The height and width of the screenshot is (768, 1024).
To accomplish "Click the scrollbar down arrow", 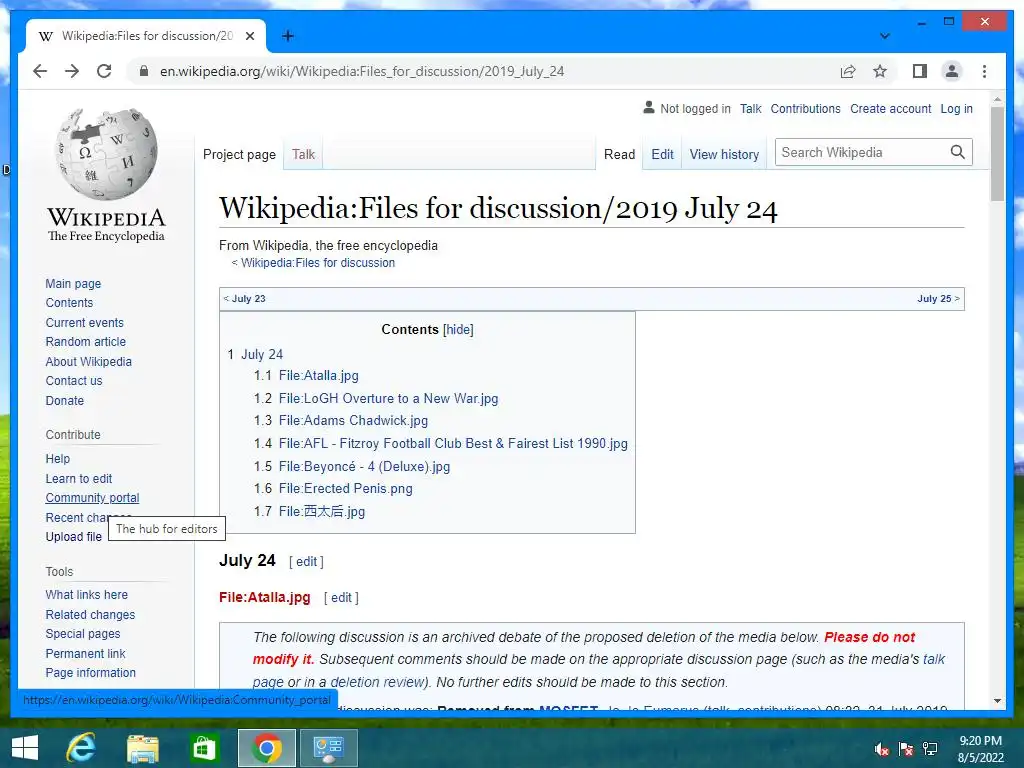I will pos(997,701).
